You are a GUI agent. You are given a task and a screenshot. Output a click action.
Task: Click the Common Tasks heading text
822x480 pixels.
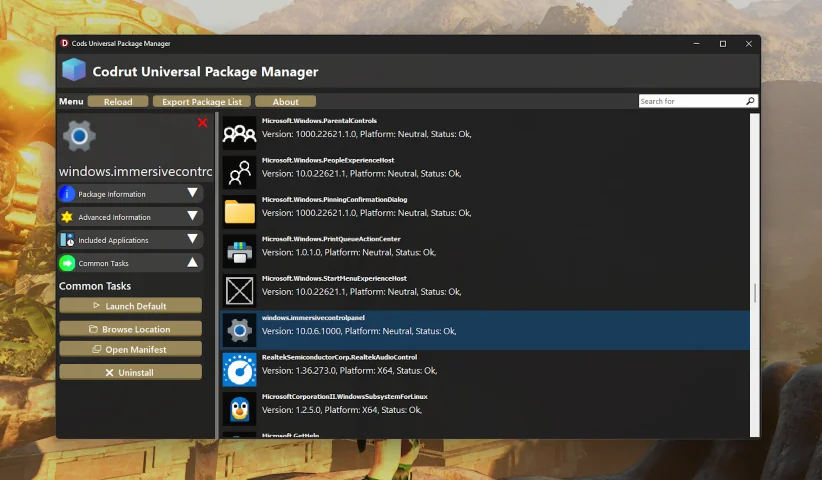click(95, 286)
